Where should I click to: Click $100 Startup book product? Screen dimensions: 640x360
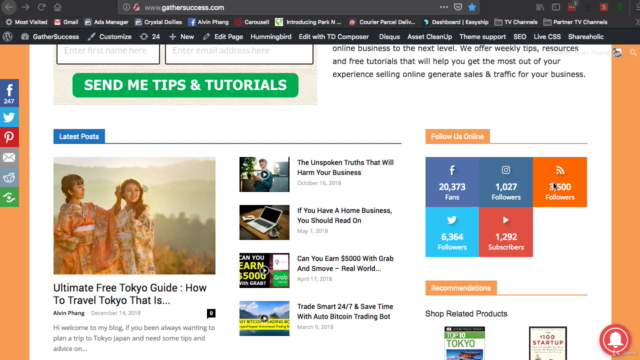tap(548, 343)
